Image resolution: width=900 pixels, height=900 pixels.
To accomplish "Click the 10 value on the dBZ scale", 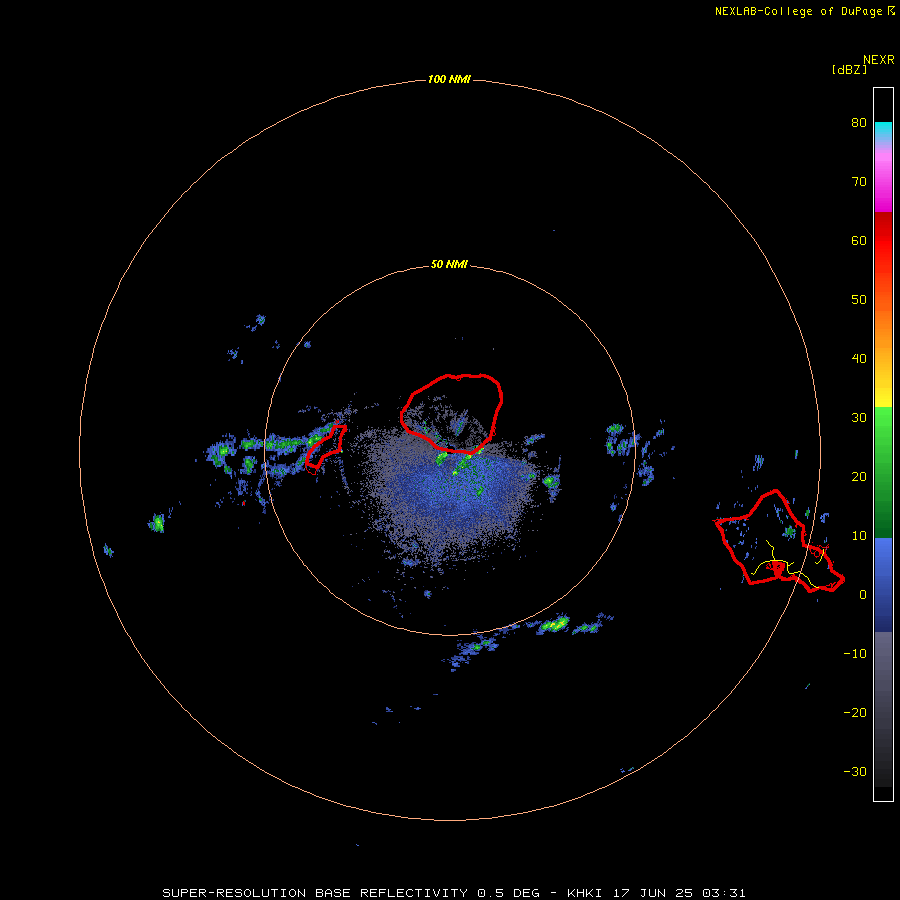I will point(859,536).
